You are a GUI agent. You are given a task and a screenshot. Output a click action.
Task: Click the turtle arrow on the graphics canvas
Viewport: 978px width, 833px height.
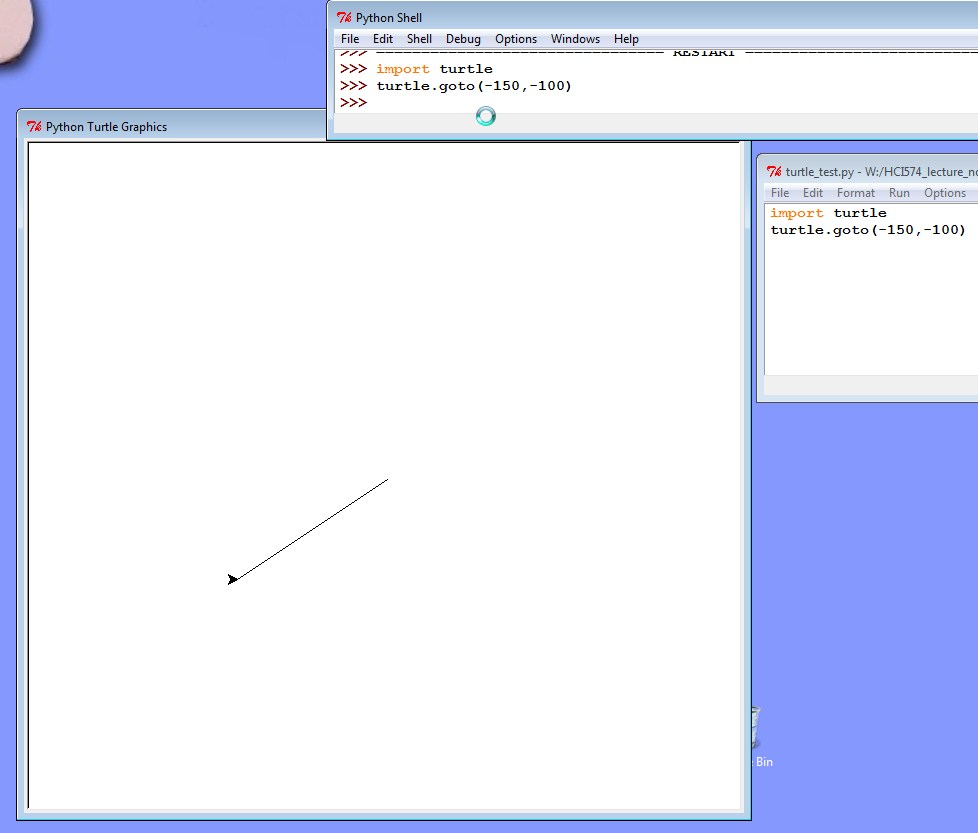(x=233, y=579)
